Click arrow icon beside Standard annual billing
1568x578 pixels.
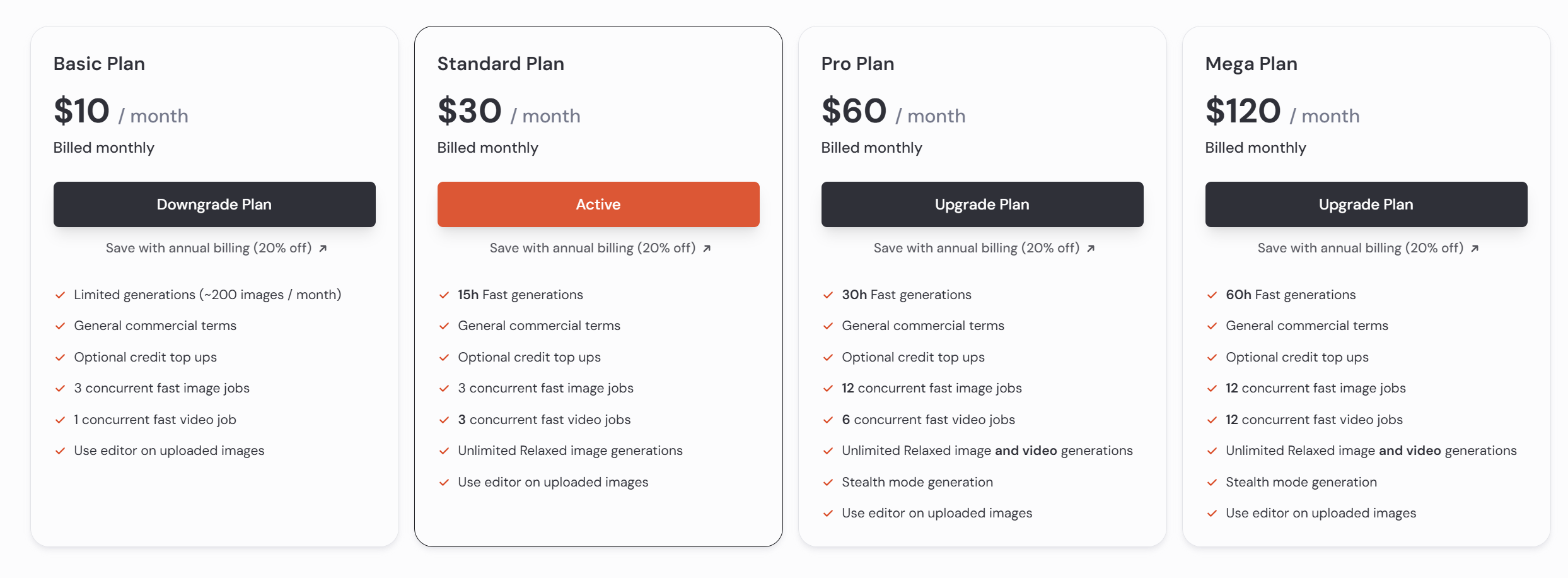[x=707, y=249]
